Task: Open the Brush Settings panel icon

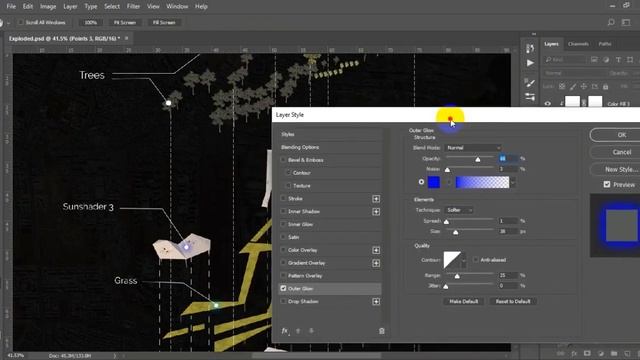Action: point(530,83)
